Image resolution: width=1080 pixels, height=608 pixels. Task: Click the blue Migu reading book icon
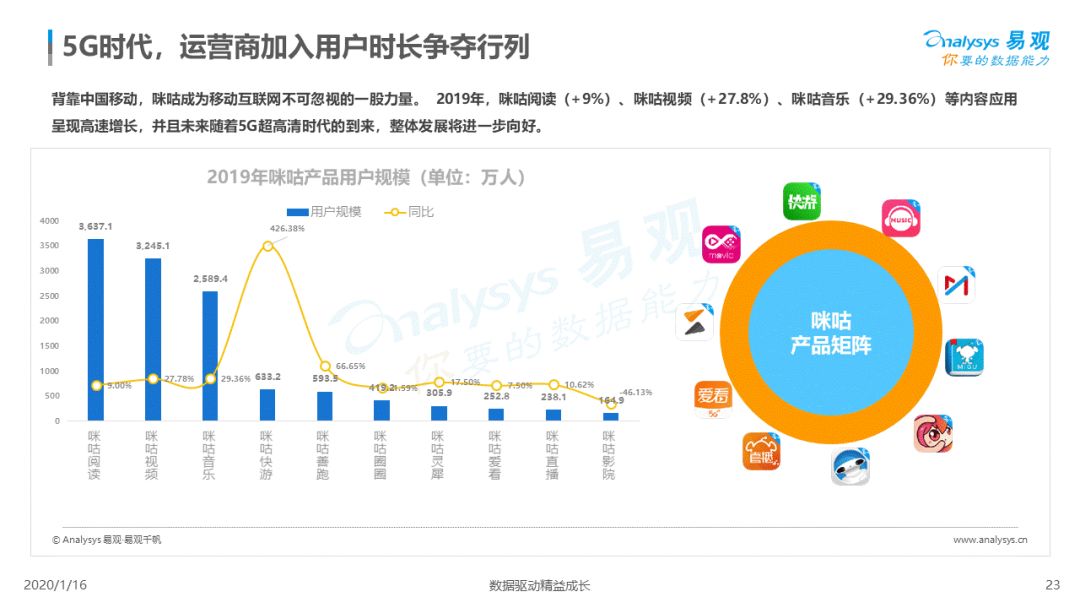click(964, 357)
